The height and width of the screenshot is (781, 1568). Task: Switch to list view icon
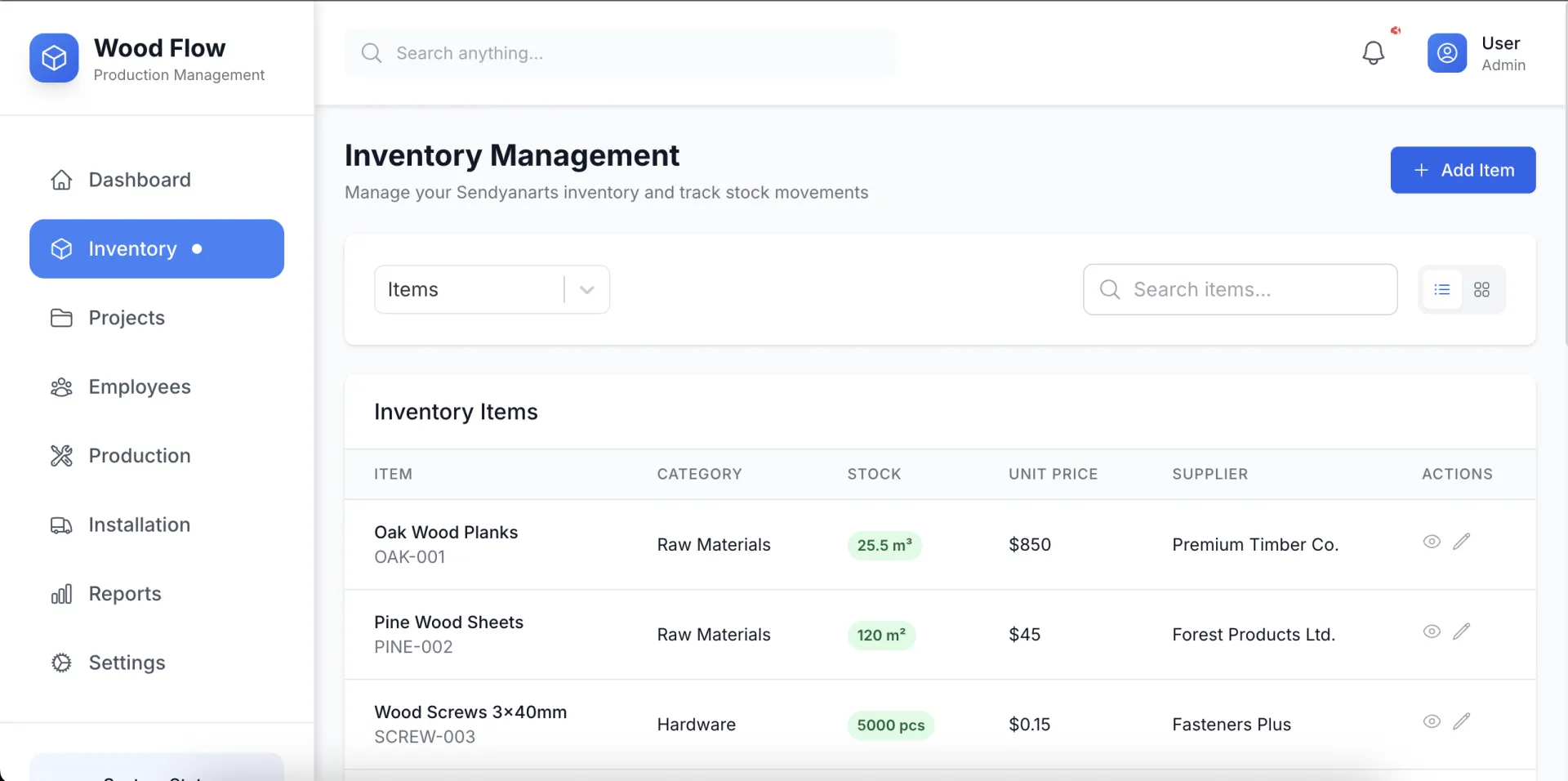[x=1442, y=289]
